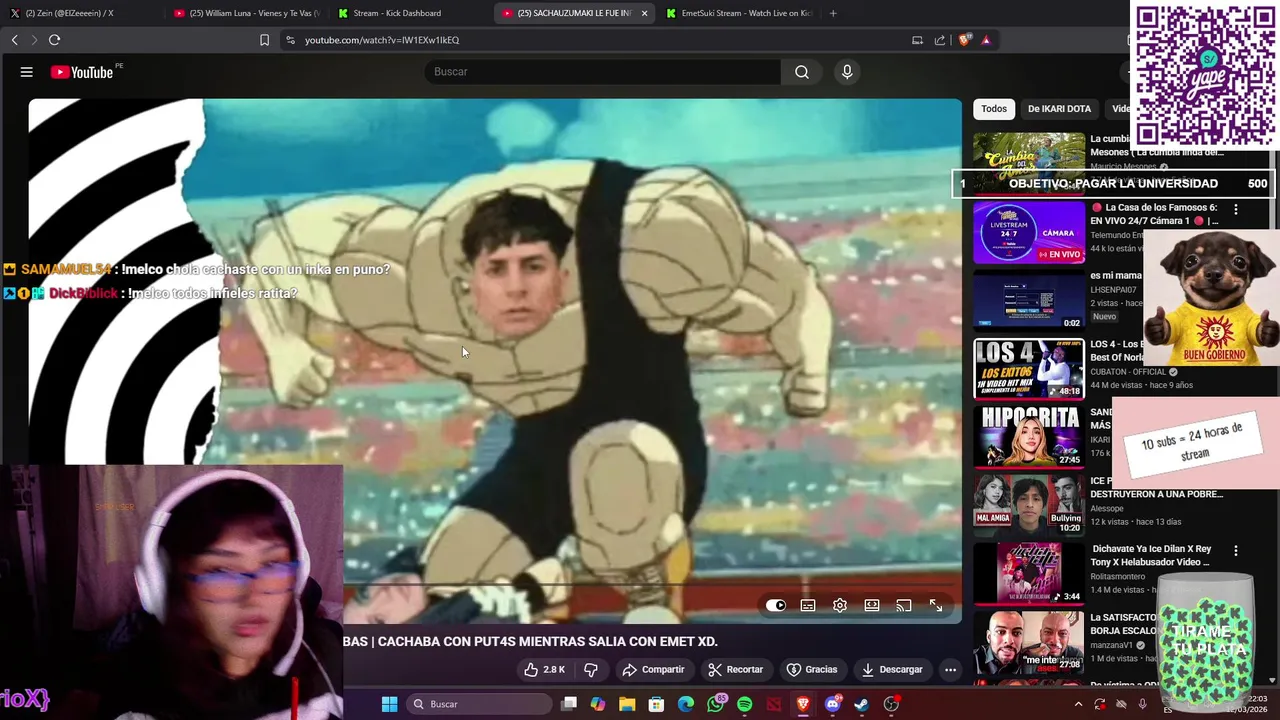Click the browser URL address bar
This screenshot has width=1280, height=720.
600,40
